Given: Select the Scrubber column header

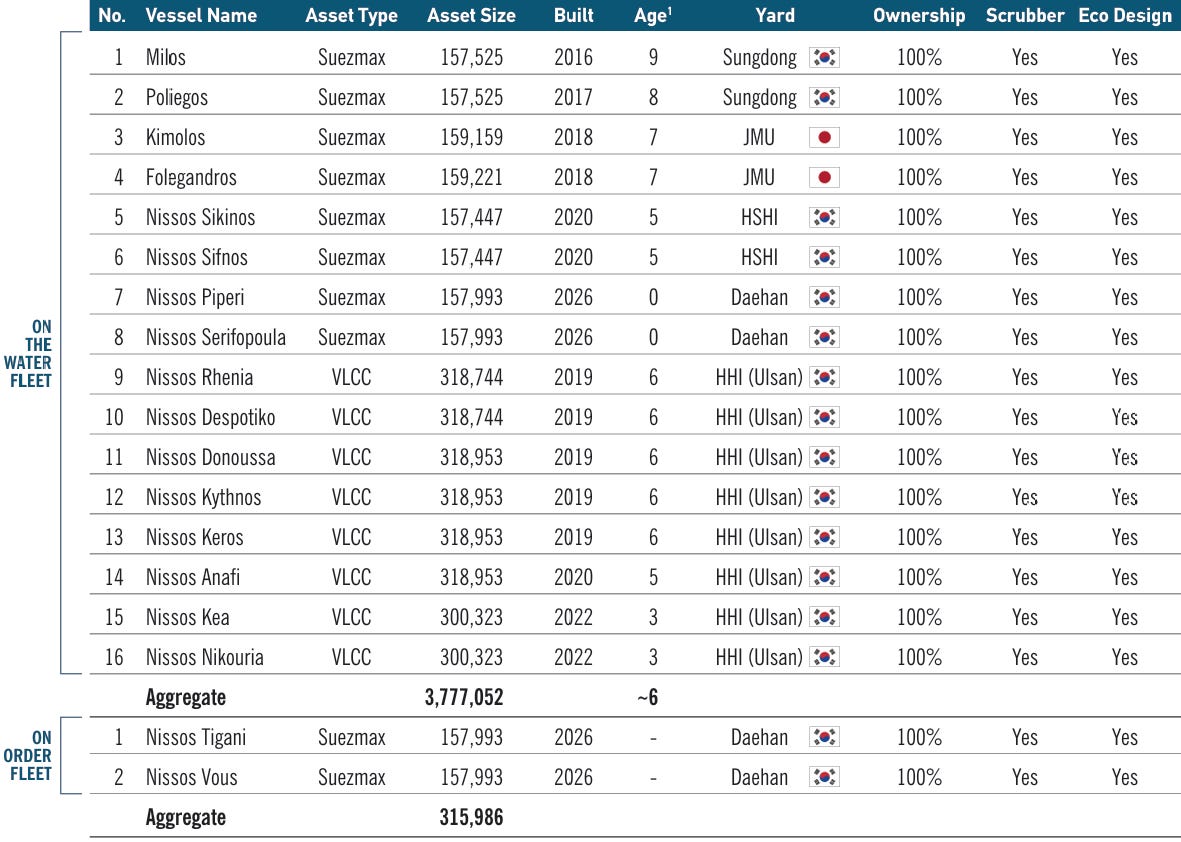Looking at the screenshot, I should pyautogui.click(x=1025, y=15).
